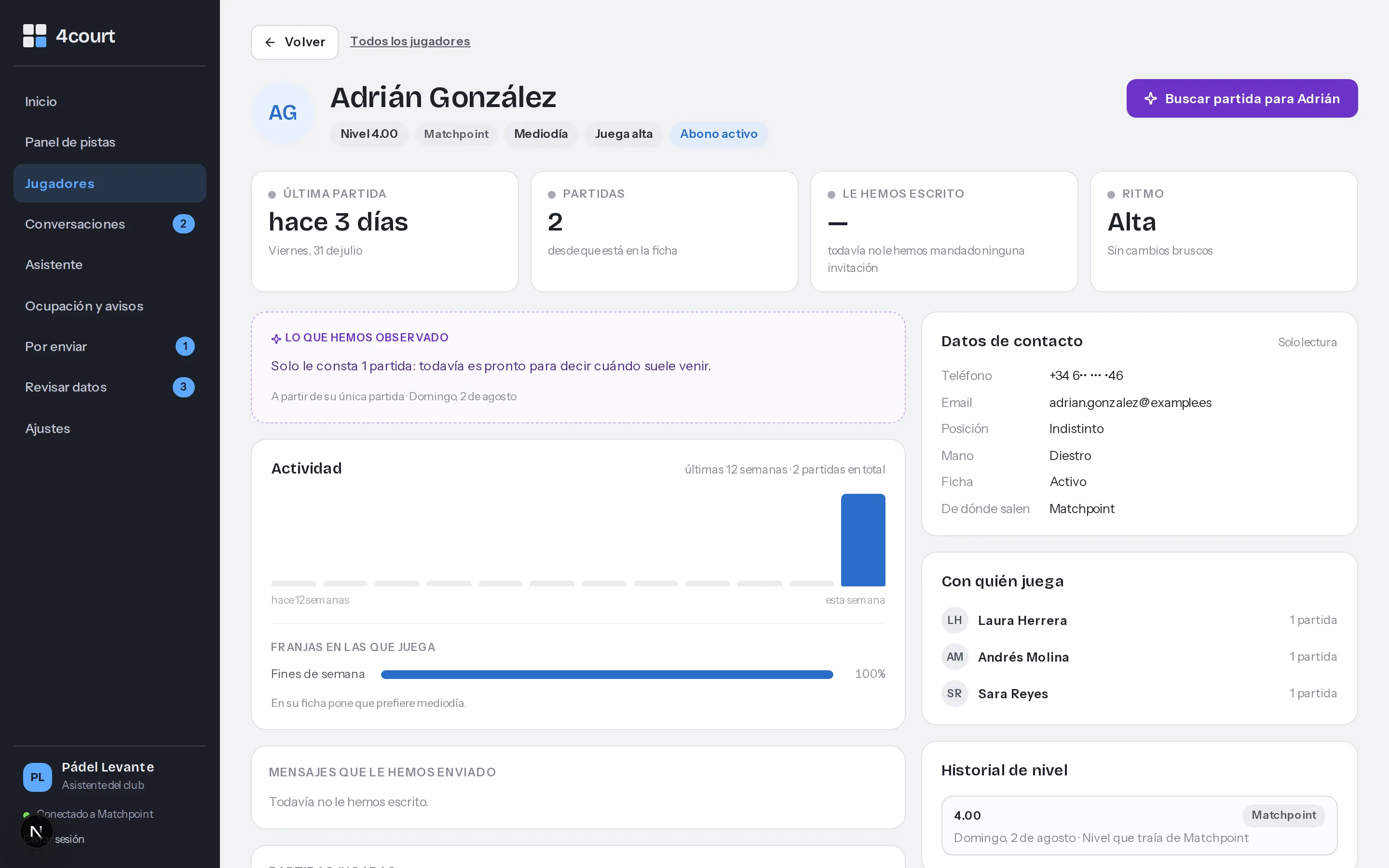Click the sparkle icon beside Lo que hemos observado
The height and width of the screenshot is (868, 1389).
276,339
